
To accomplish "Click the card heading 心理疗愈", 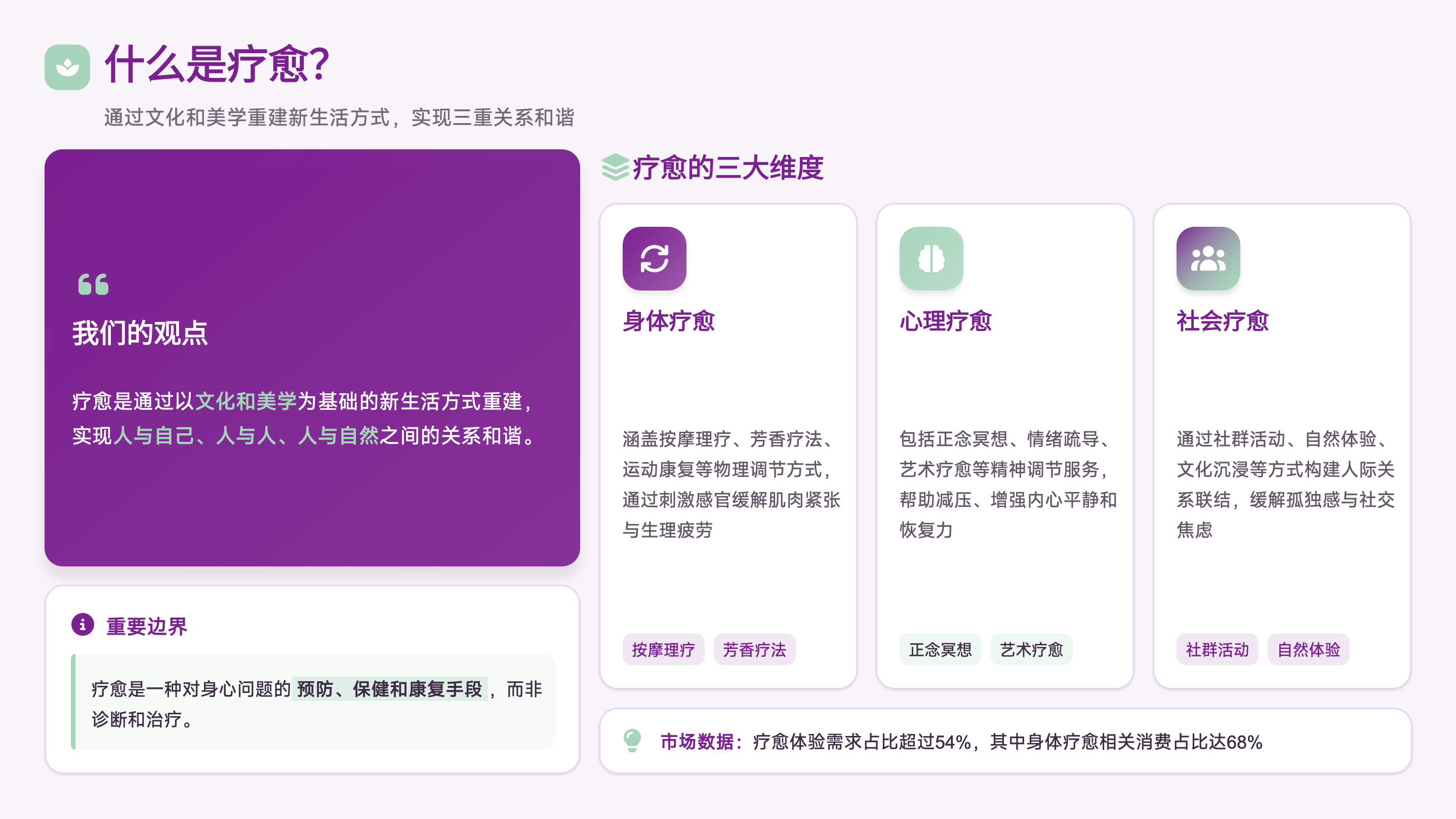I will [x=946, y=321].
